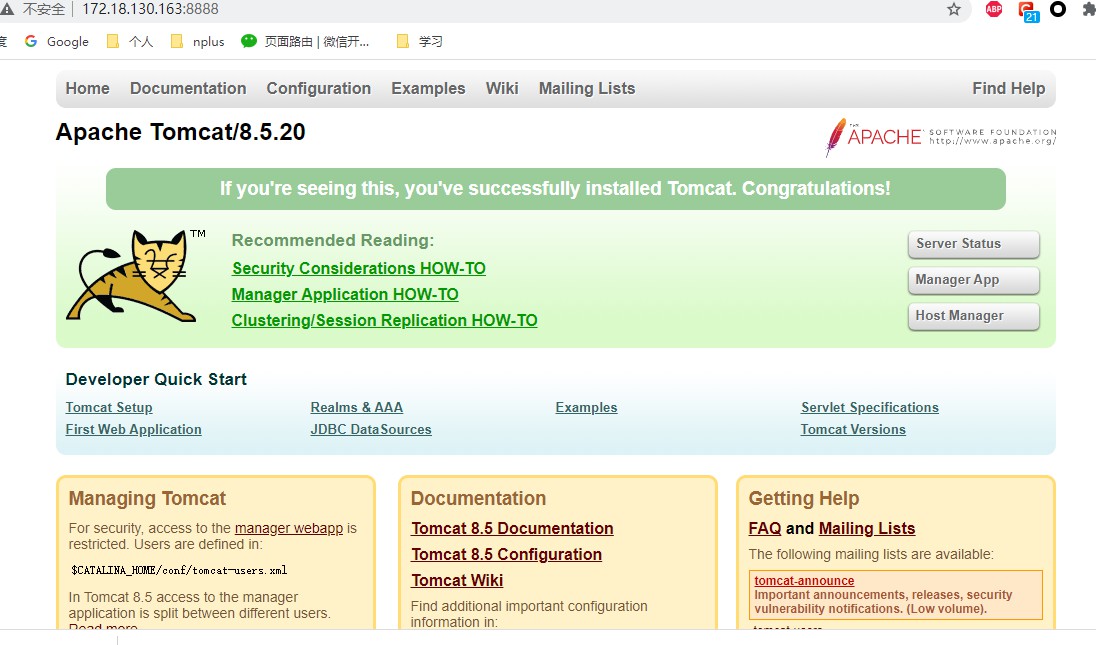
Task: Click the Apache Tomcat/8.5.20 heading
Action: [x=180, y=132]
